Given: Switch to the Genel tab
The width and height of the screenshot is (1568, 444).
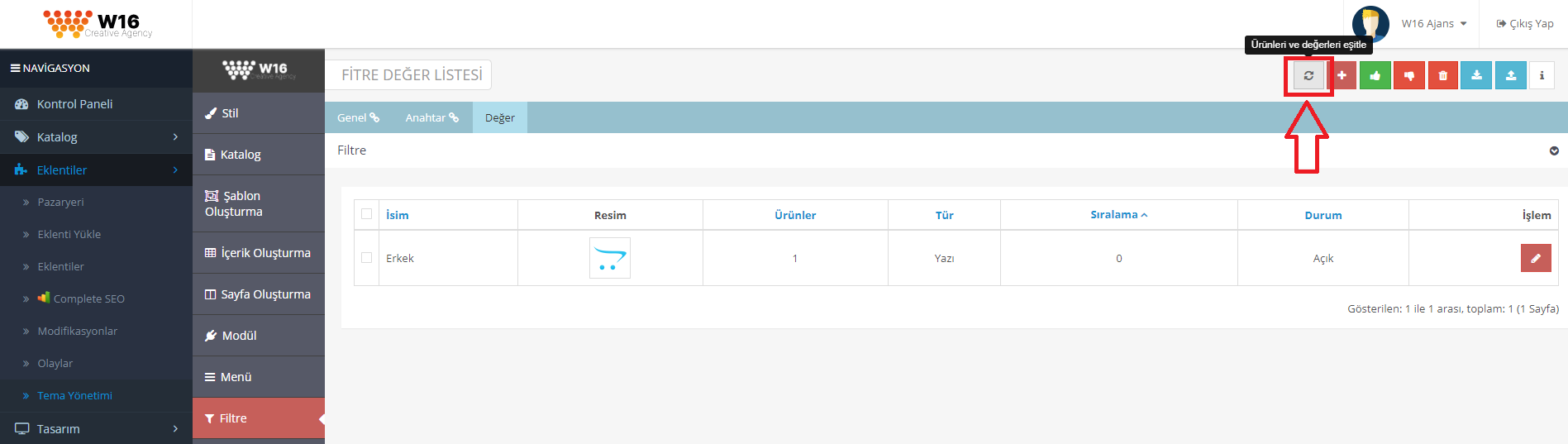Looking at the screenshot, I should (357, 118).
